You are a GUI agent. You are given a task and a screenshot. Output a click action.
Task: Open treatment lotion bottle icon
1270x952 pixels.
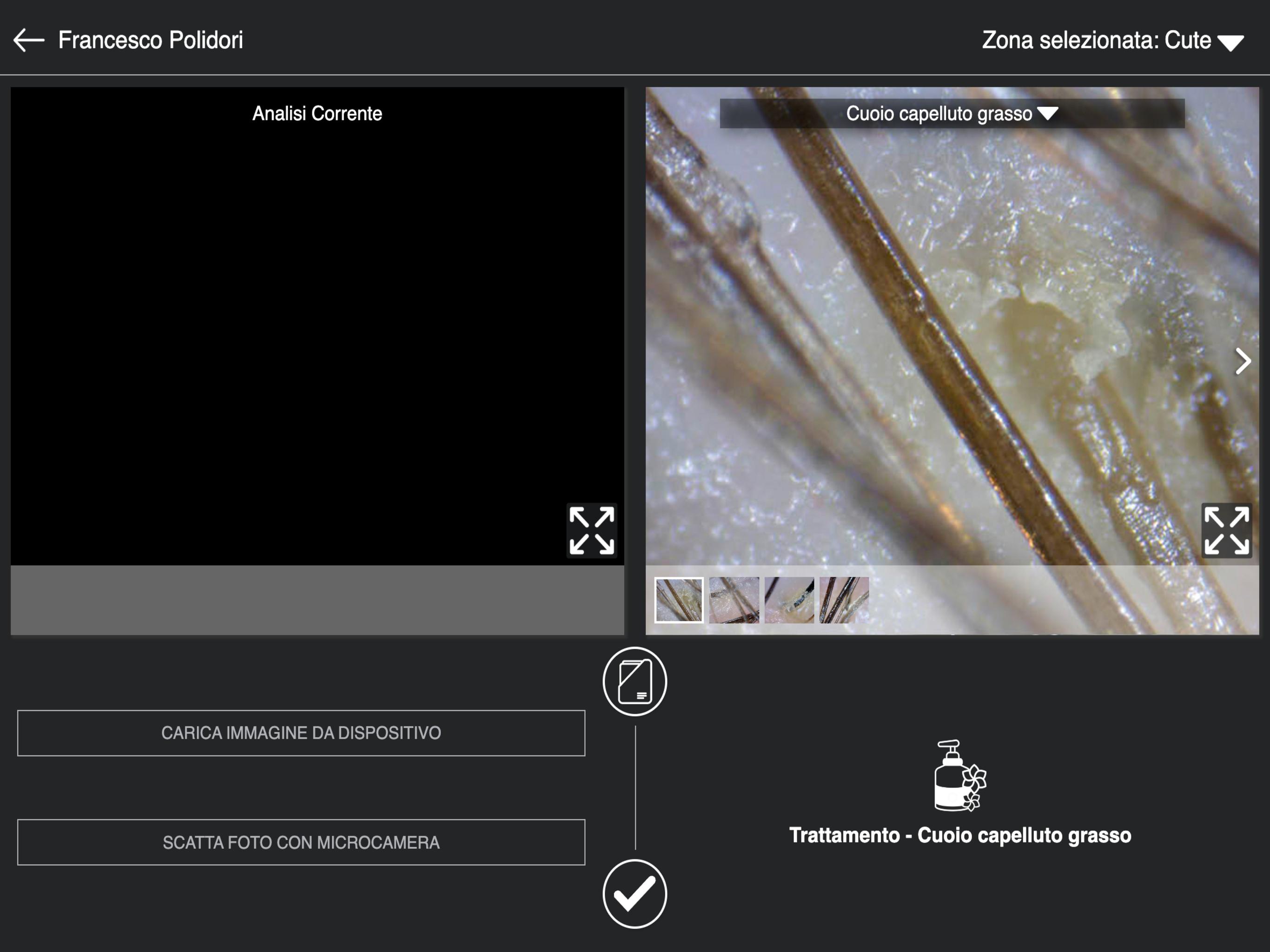(959, 776)
